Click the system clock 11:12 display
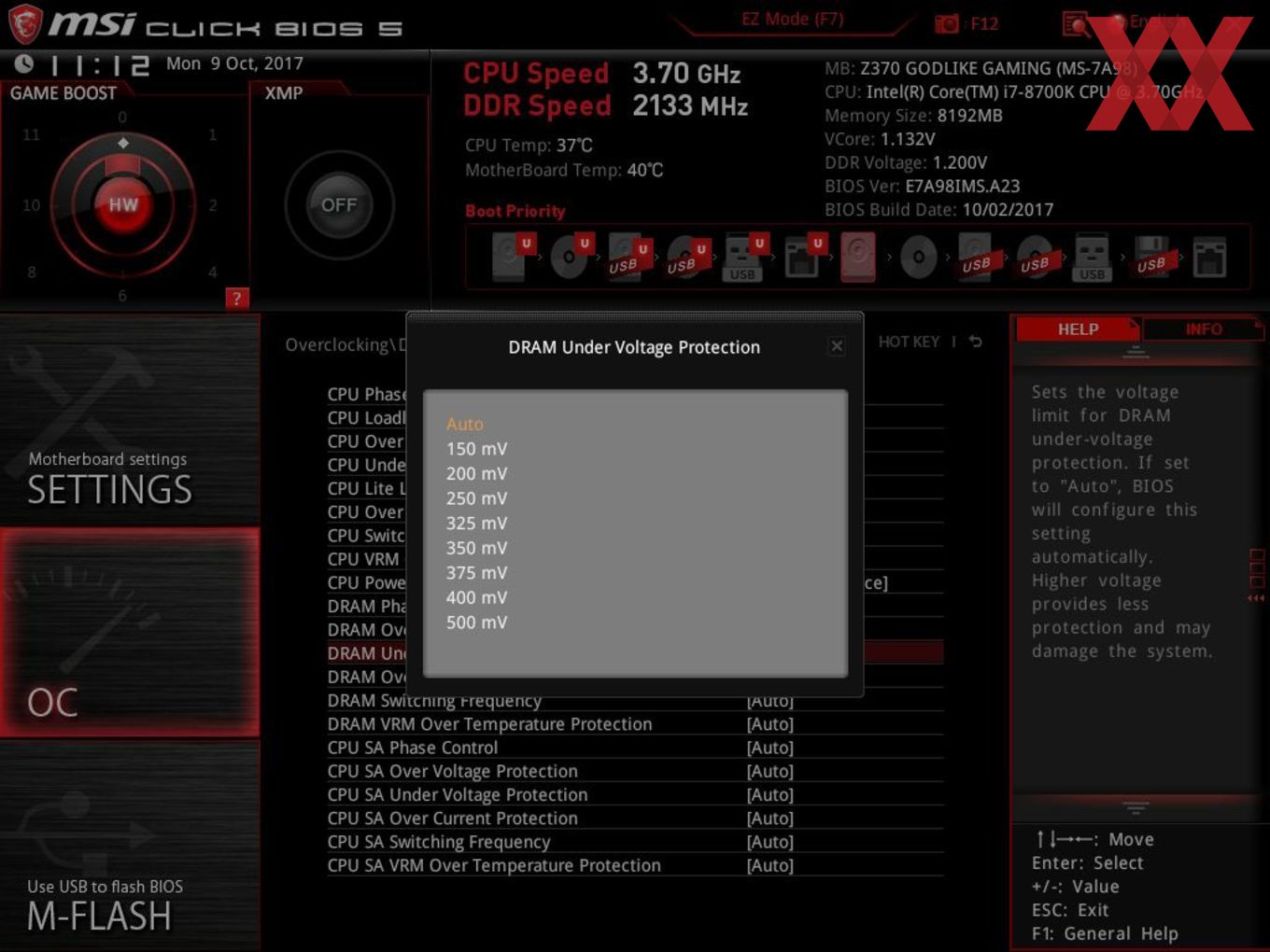This screenshot has width=1270, height=952. [99, 65]
